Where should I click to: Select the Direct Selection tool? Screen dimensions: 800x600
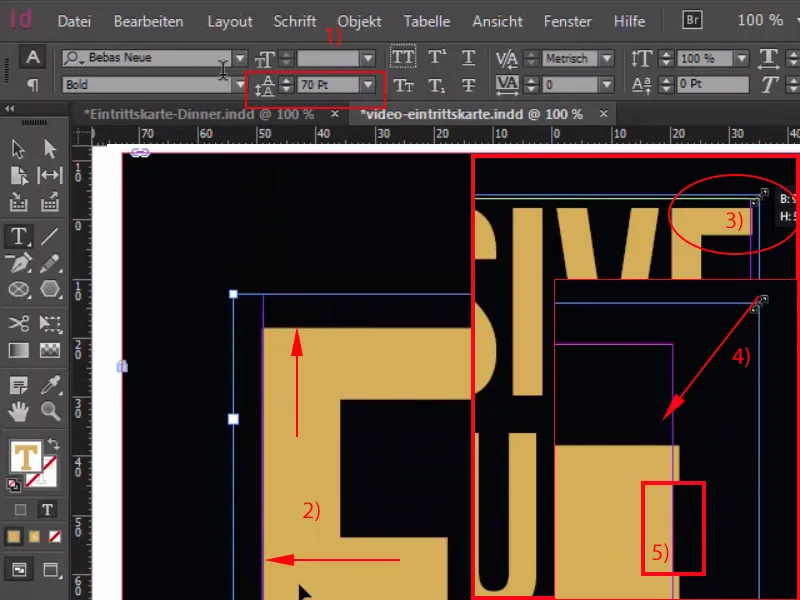[x=50, y=149]
